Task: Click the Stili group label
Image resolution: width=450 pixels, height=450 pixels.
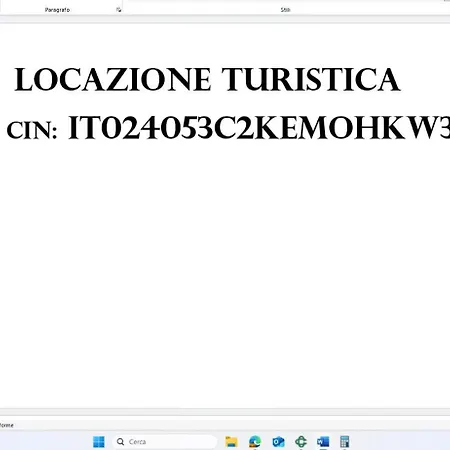Action: coord(285,10)
